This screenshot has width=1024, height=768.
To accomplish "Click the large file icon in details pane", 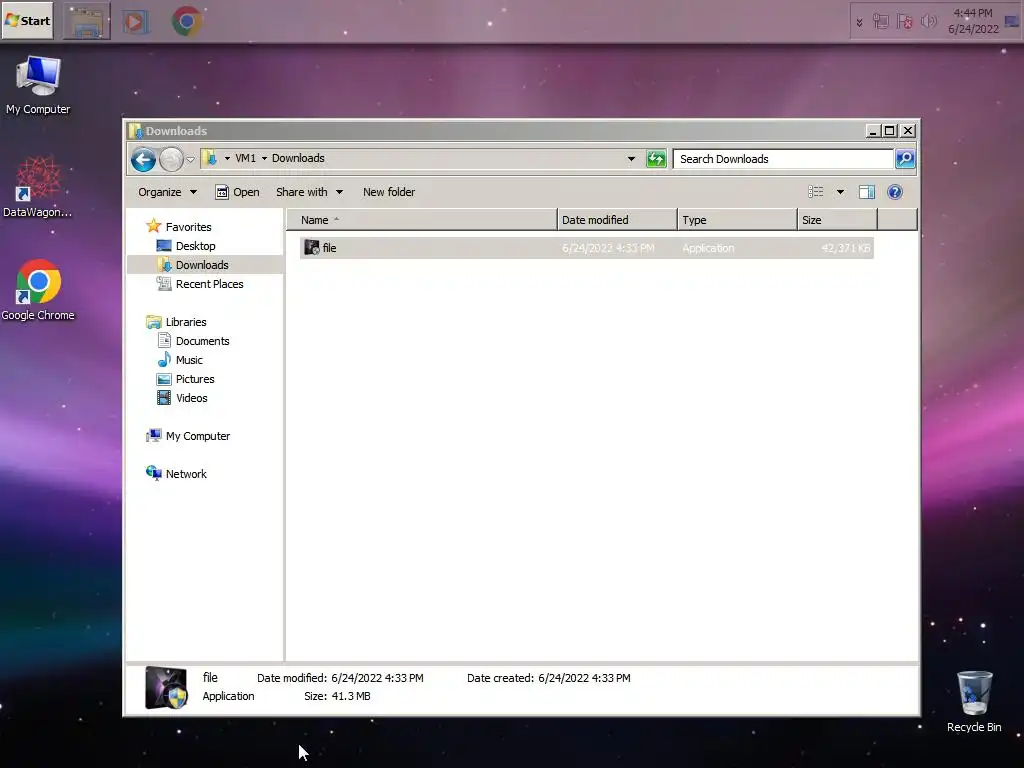I will (x=167, y=688).
